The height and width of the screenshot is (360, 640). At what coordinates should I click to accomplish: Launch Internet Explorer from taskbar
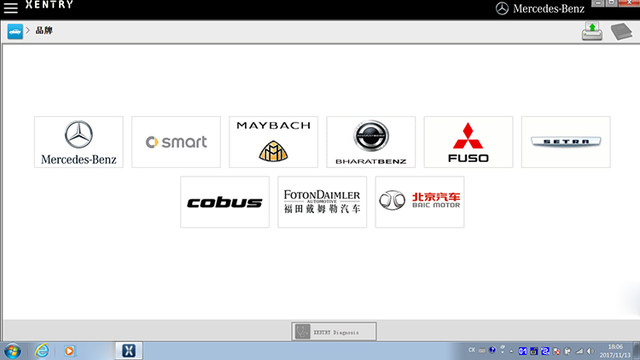click(x=42, y=351)
